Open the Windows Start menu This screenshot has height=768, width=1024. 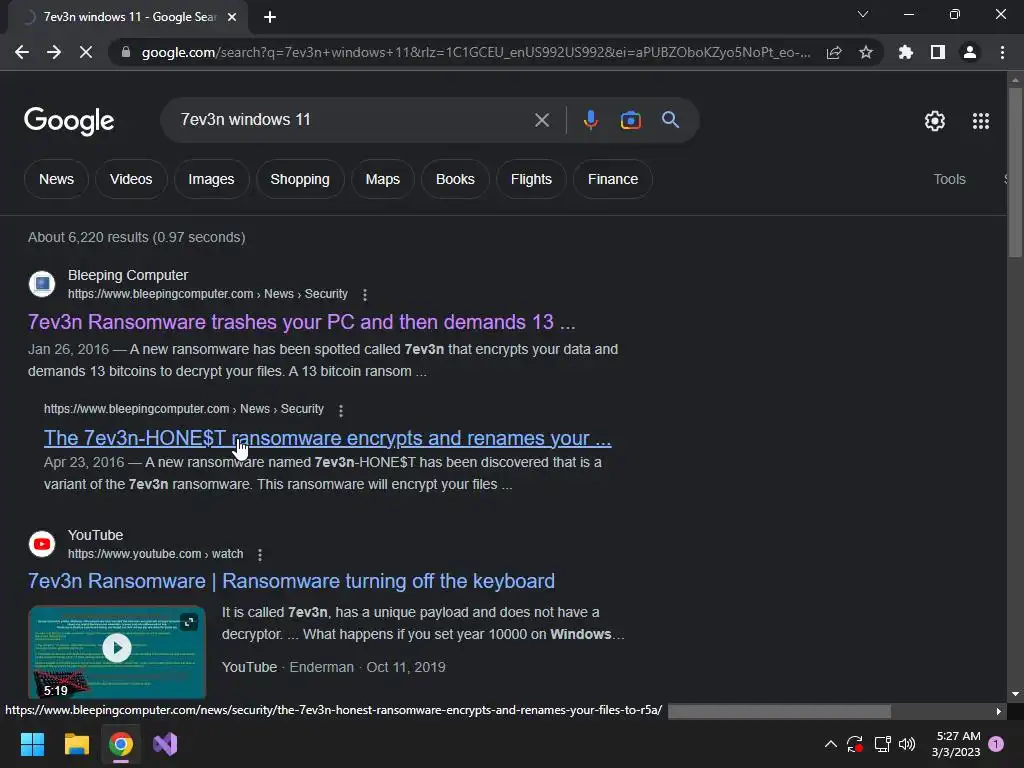click(x=32, y=744)
